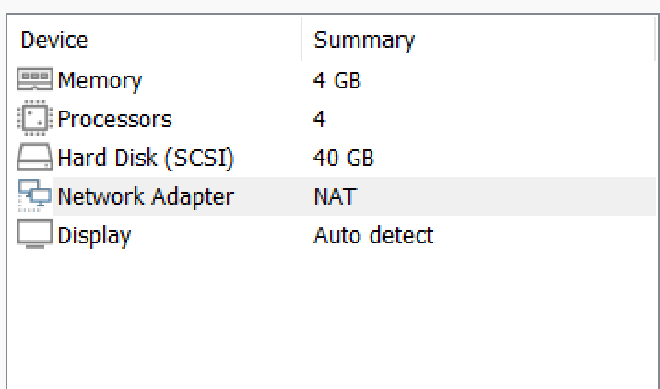This screenshot has width=660, height=389.
Task: Select the Processors CPU icon
Action: (x=35, y=118)
